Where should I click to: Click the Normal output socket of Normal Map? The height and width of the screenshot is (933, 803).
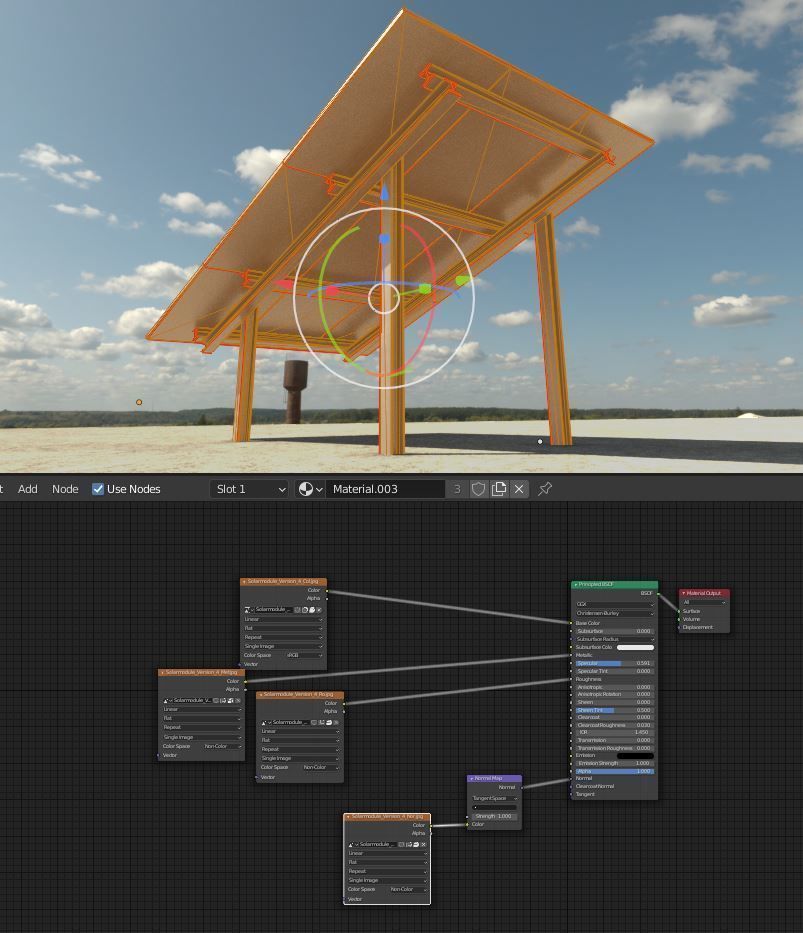click(x=522, y=787)
